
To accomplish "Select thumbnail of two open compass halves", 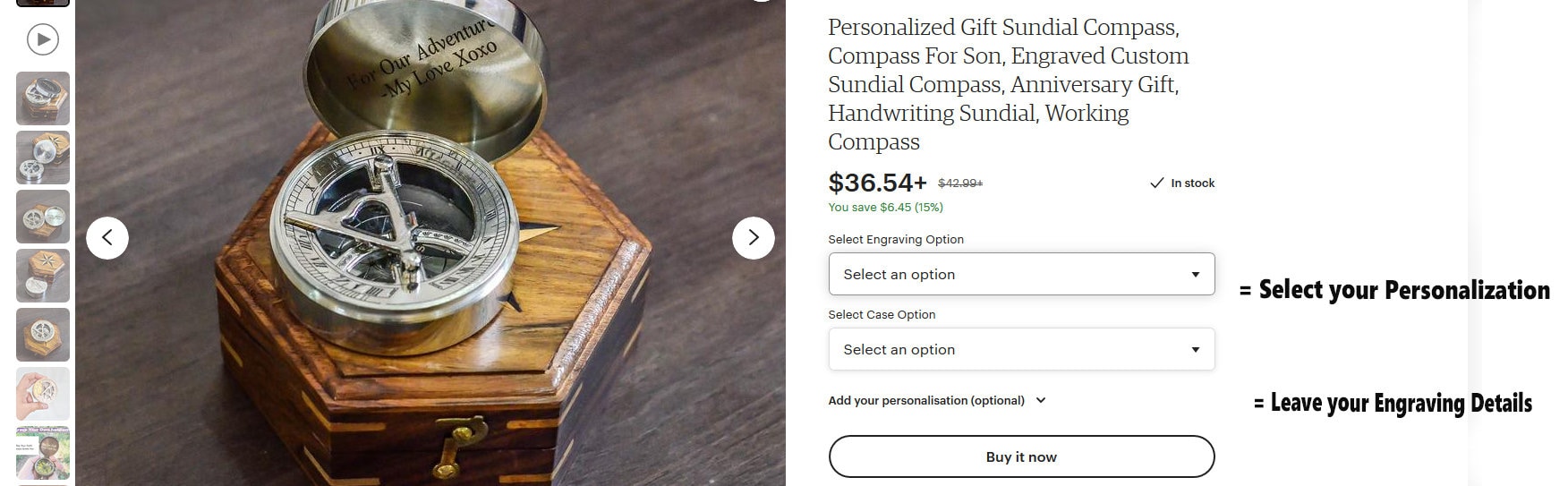I will tap(43, 217).
